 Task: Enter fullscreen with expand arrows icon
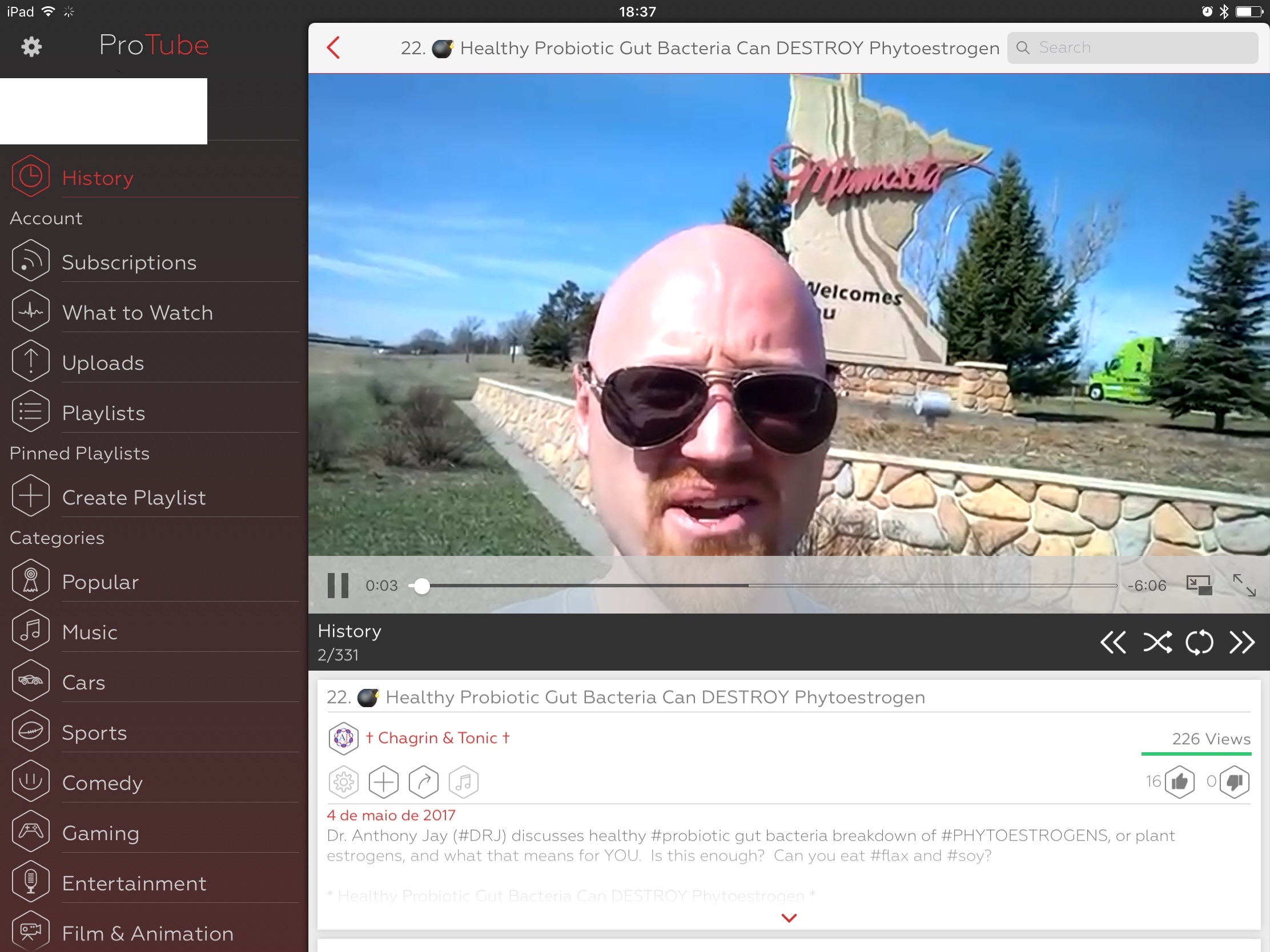1244,586
